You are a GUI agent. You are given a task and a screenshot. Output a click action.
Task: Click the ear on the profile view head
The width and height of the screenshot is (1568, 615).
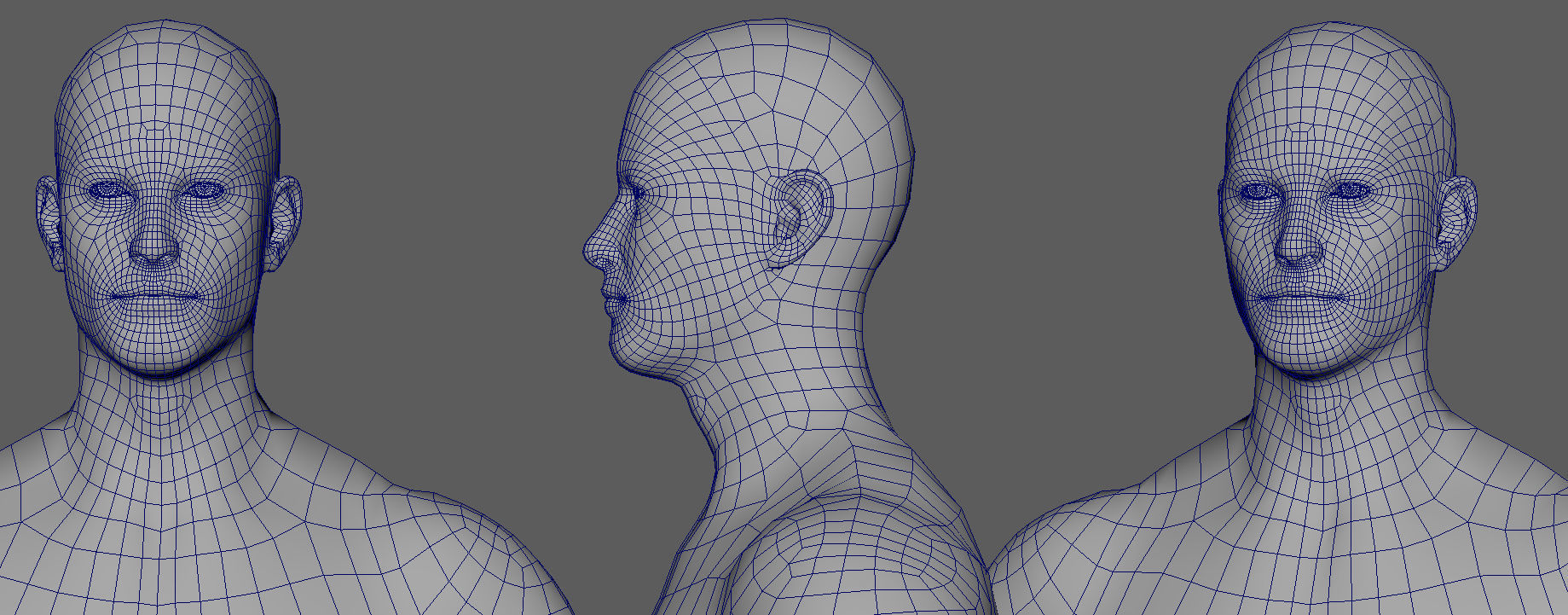point(801,218)
